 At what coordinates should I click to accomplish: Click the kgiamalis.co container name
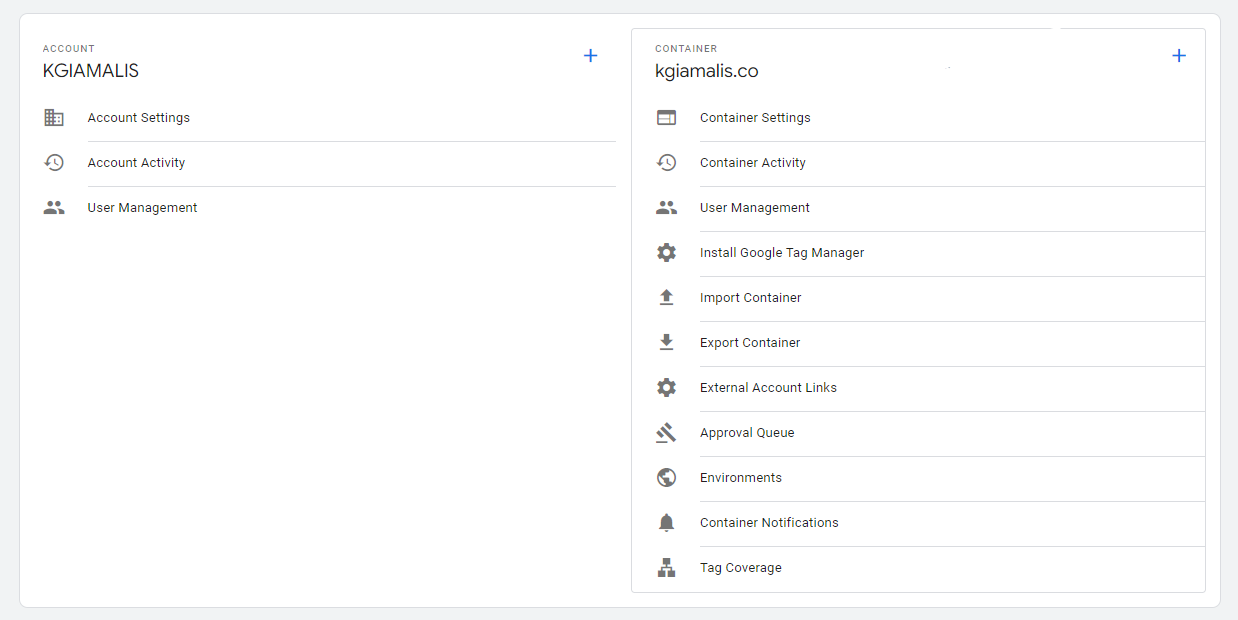707,71
